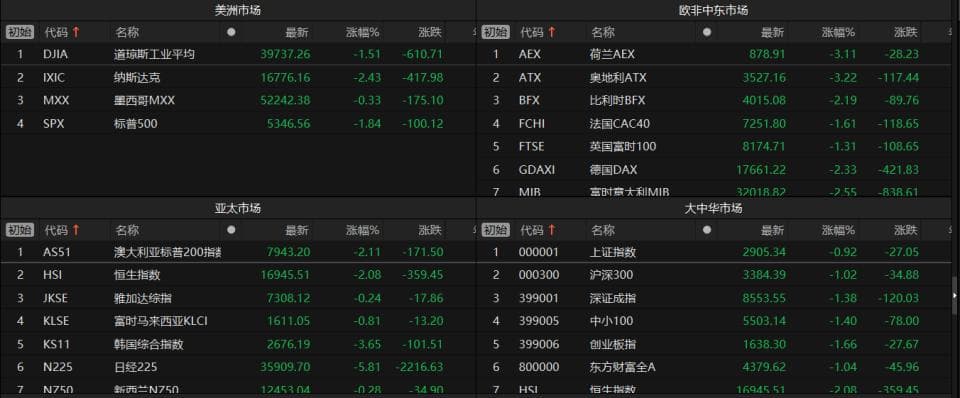
Task: Sort 美洲市场 by 涨幅% column
Action: point(362,32)
